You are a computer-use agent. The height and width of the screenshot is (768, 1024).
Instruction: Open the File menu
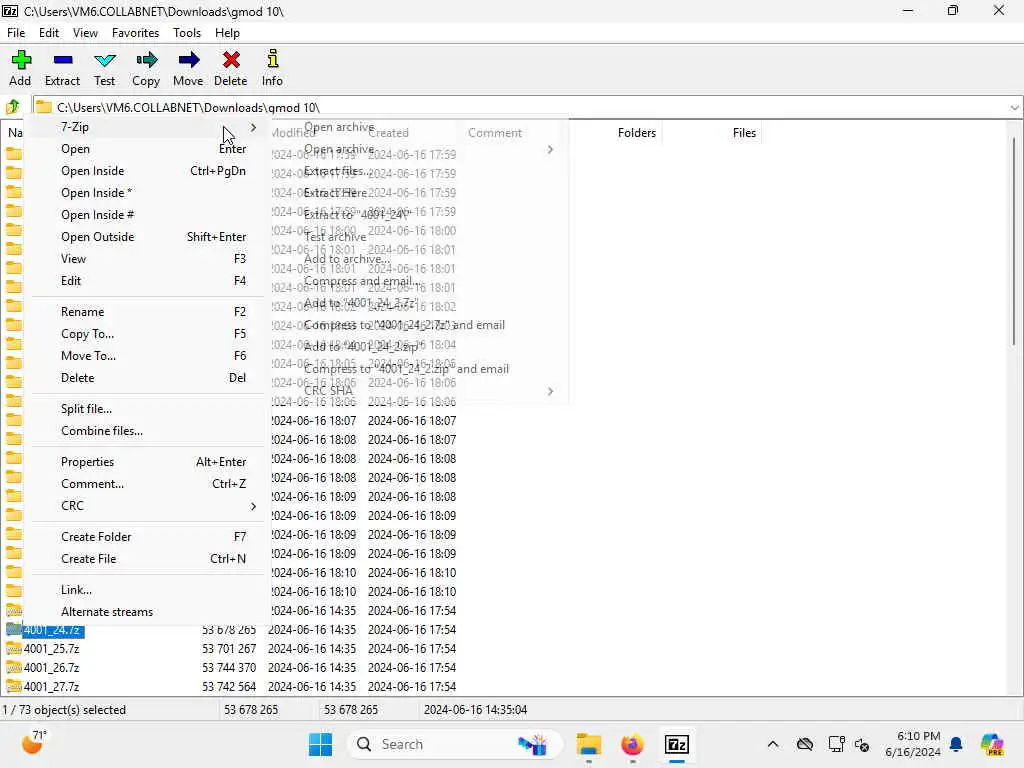pos(16,33)
